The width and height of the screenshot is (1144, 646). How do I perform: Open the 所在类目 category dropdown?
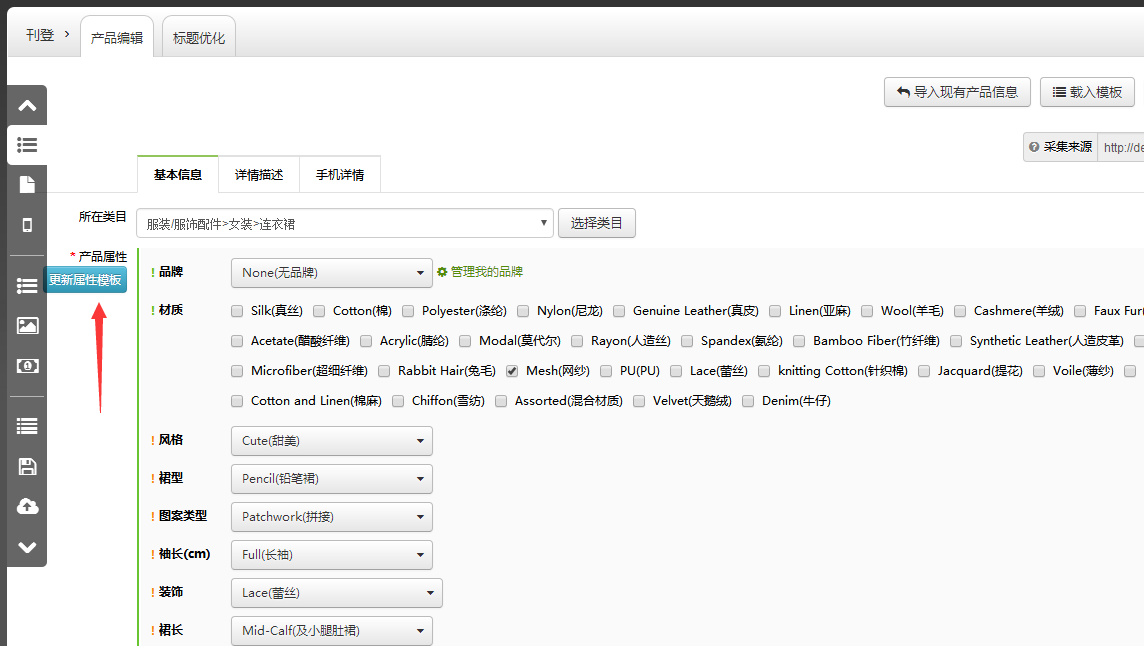(x=344, y=223)
